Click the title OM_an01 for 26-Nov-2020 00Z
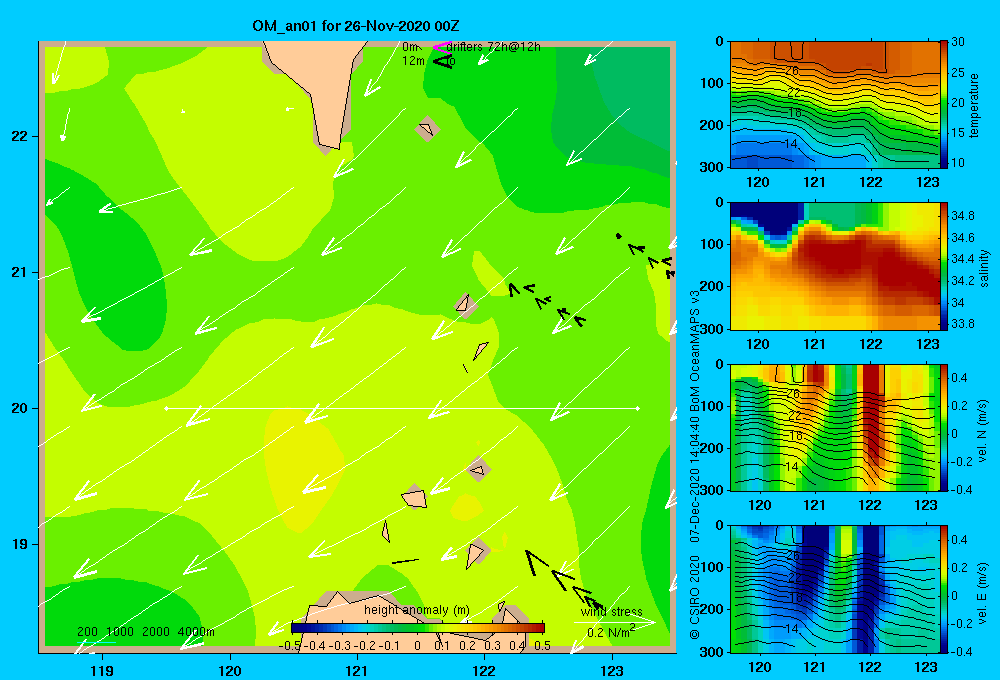 coord(356,26)
